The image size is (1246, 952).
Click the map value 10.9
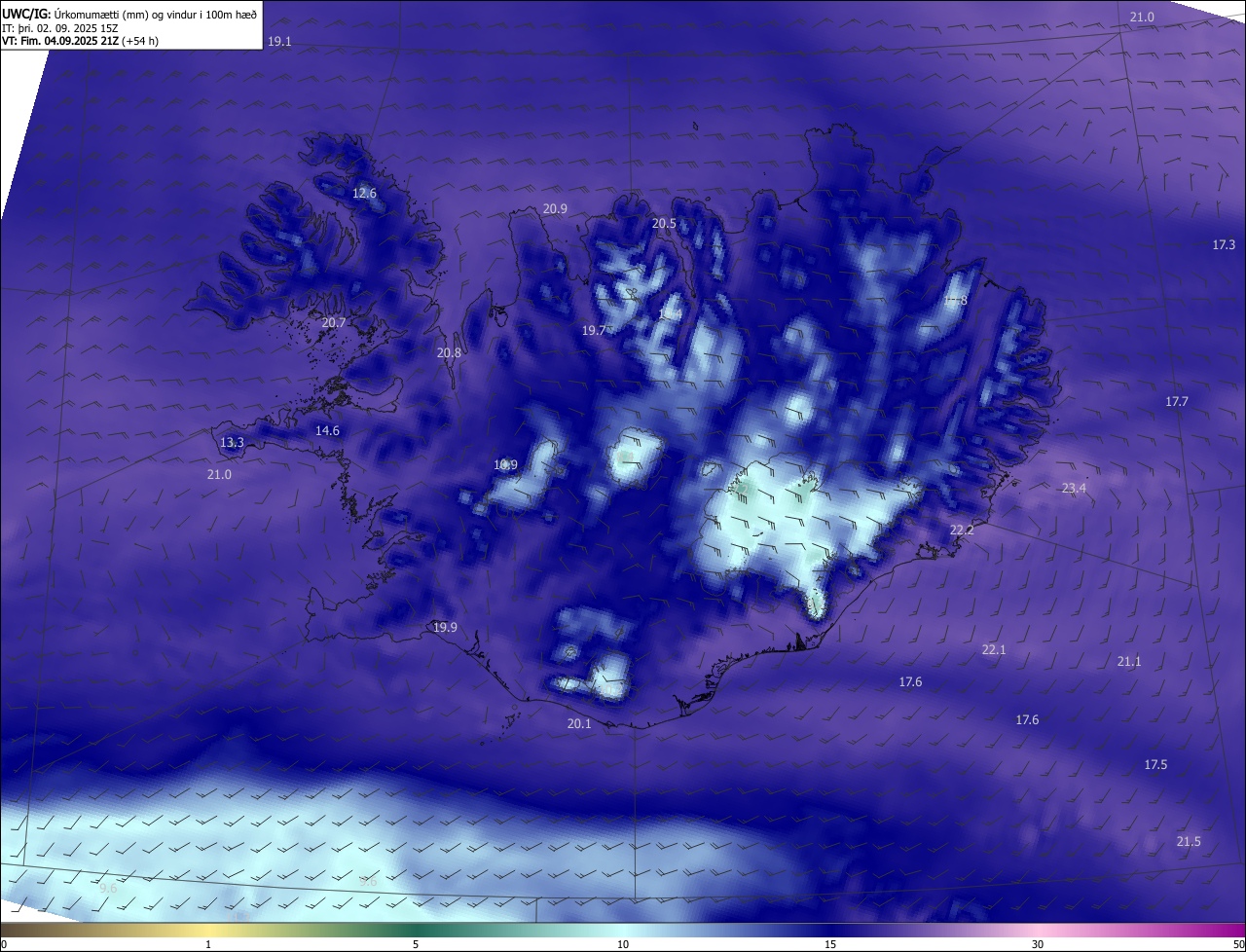(505, 465)
